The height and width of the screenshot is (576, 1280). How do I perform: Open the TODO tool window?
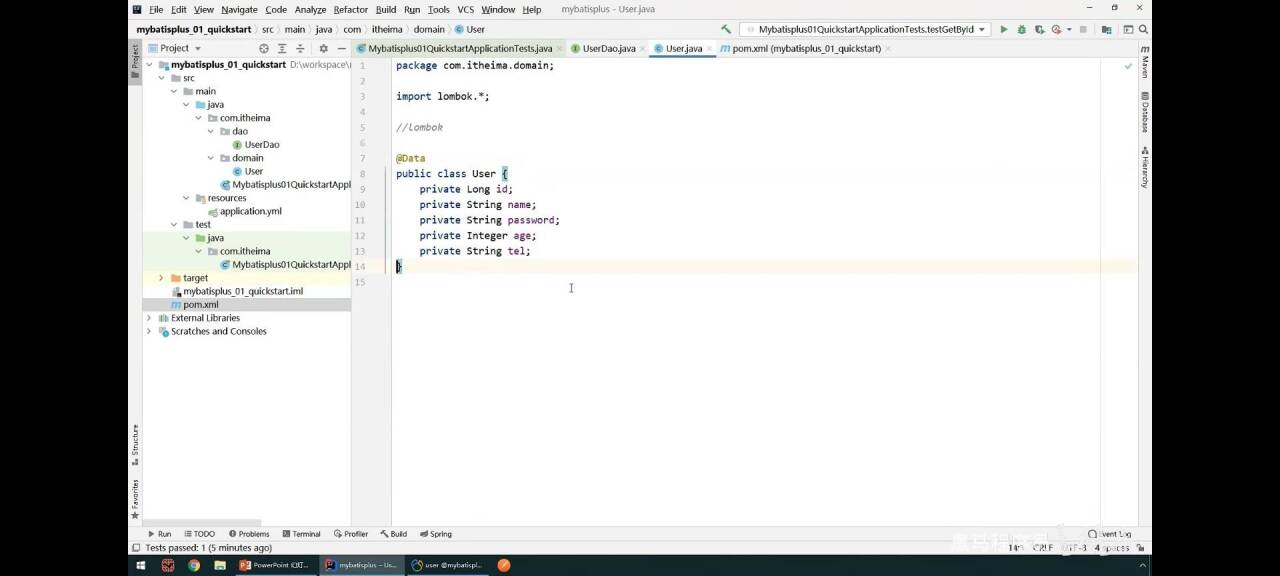tap(199, 534)
